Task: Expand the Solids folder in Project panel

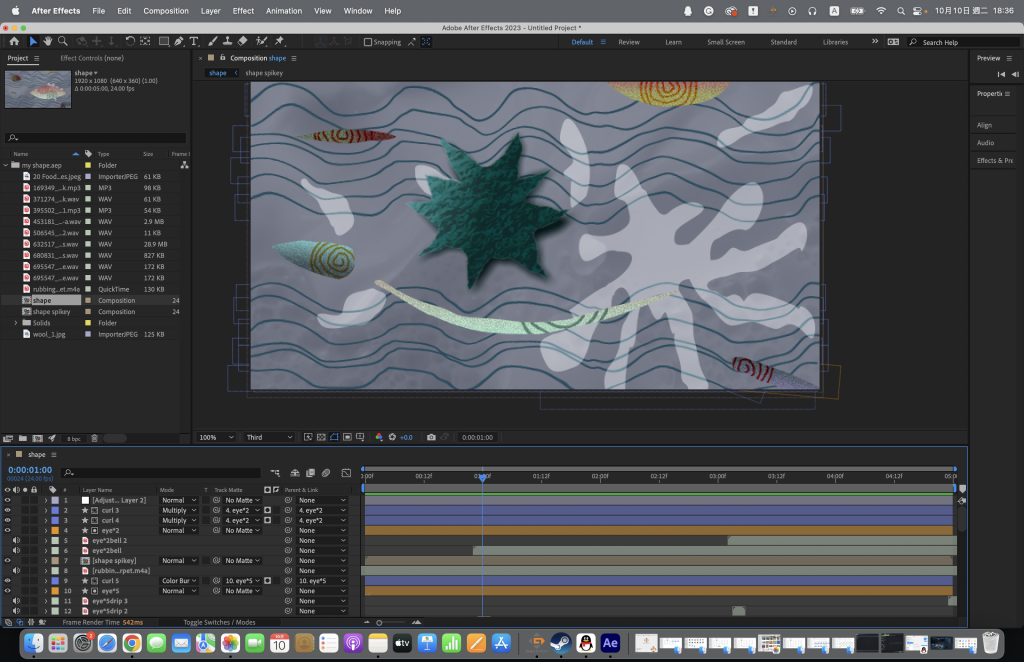Action: coord(15,323)
